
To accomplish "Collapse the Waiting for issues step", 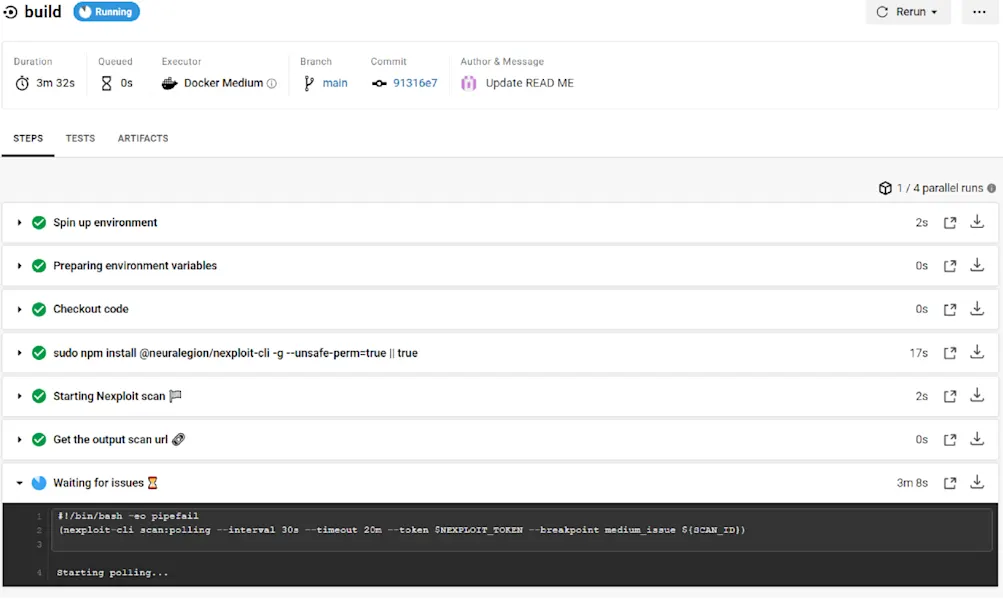I will [x=18, y=482].
